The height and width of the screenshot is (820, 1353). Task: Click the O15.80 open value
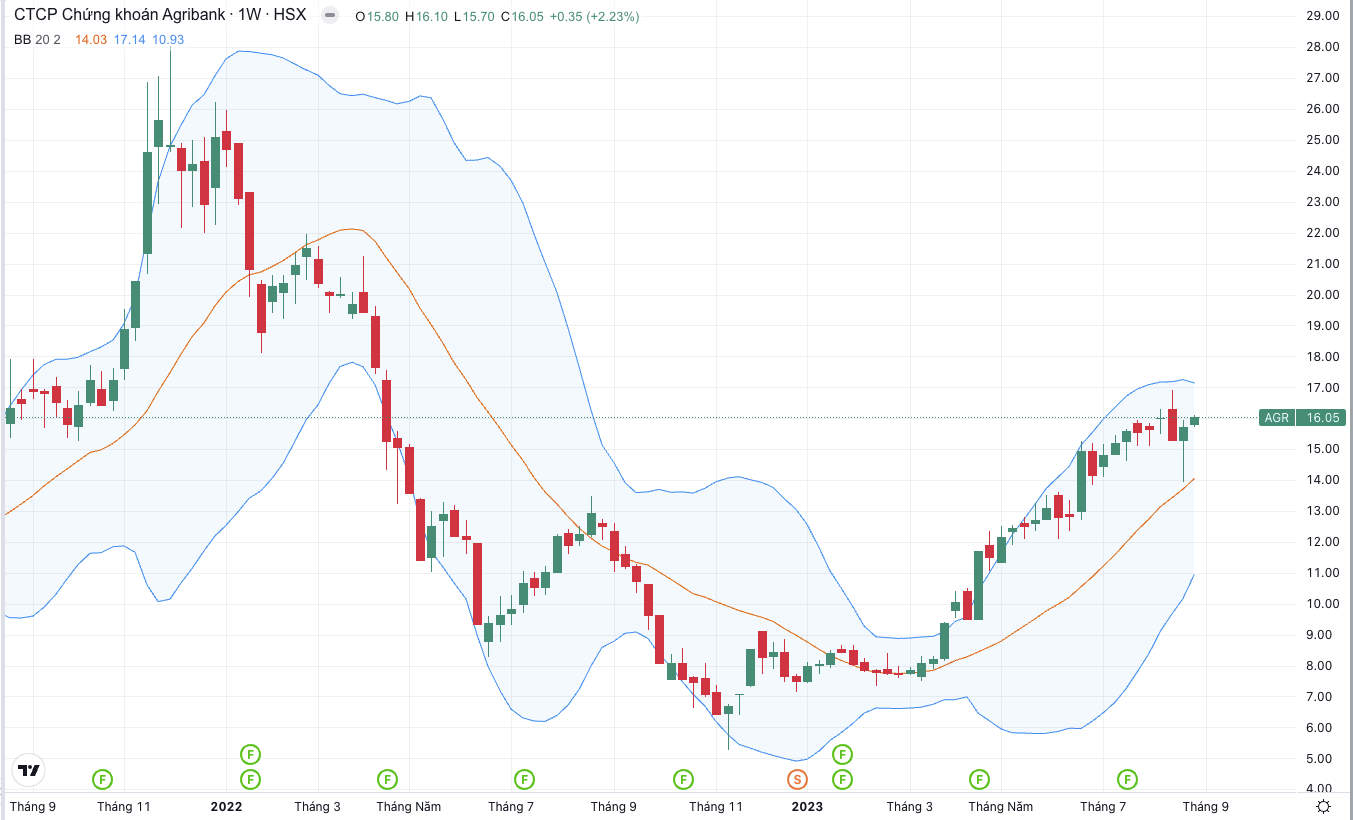(377, 17)
